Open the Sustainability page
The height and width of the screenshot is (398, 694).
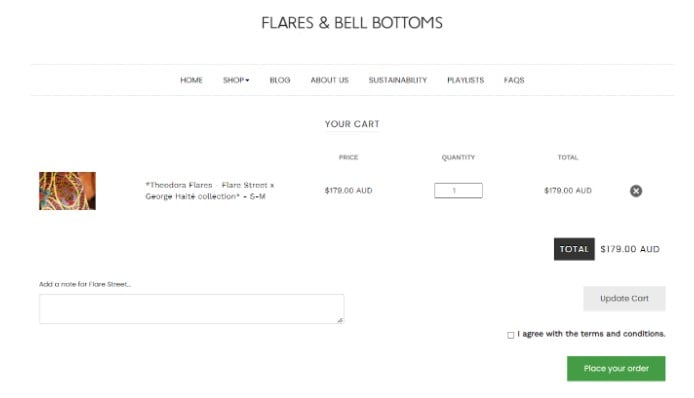(397, 80)
